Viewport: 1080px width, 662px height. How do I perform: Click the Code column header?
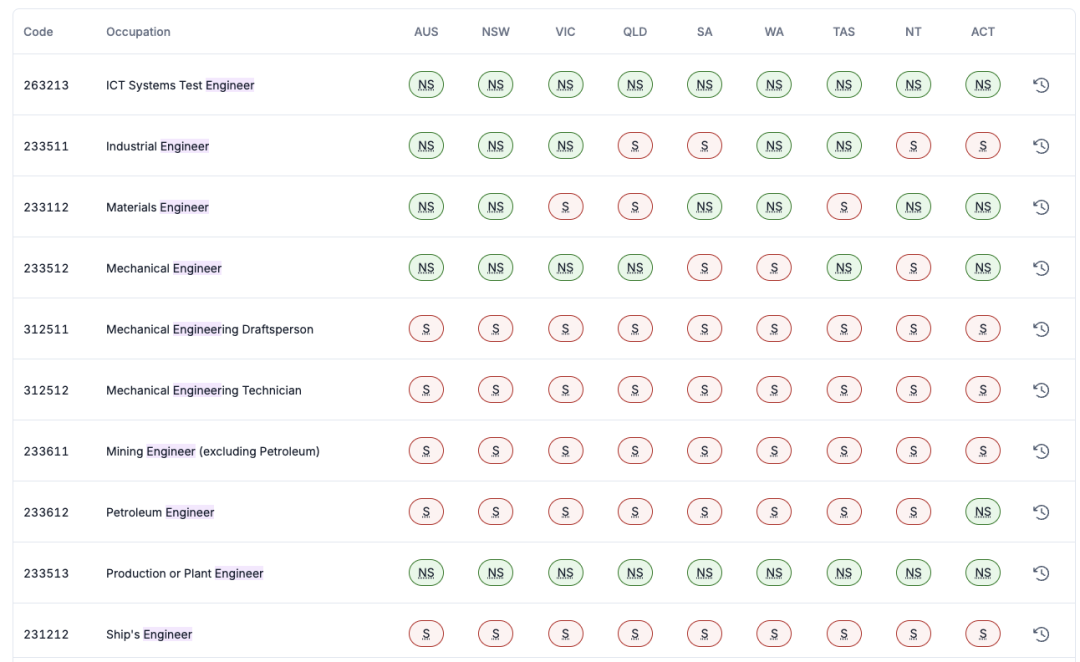38,32
